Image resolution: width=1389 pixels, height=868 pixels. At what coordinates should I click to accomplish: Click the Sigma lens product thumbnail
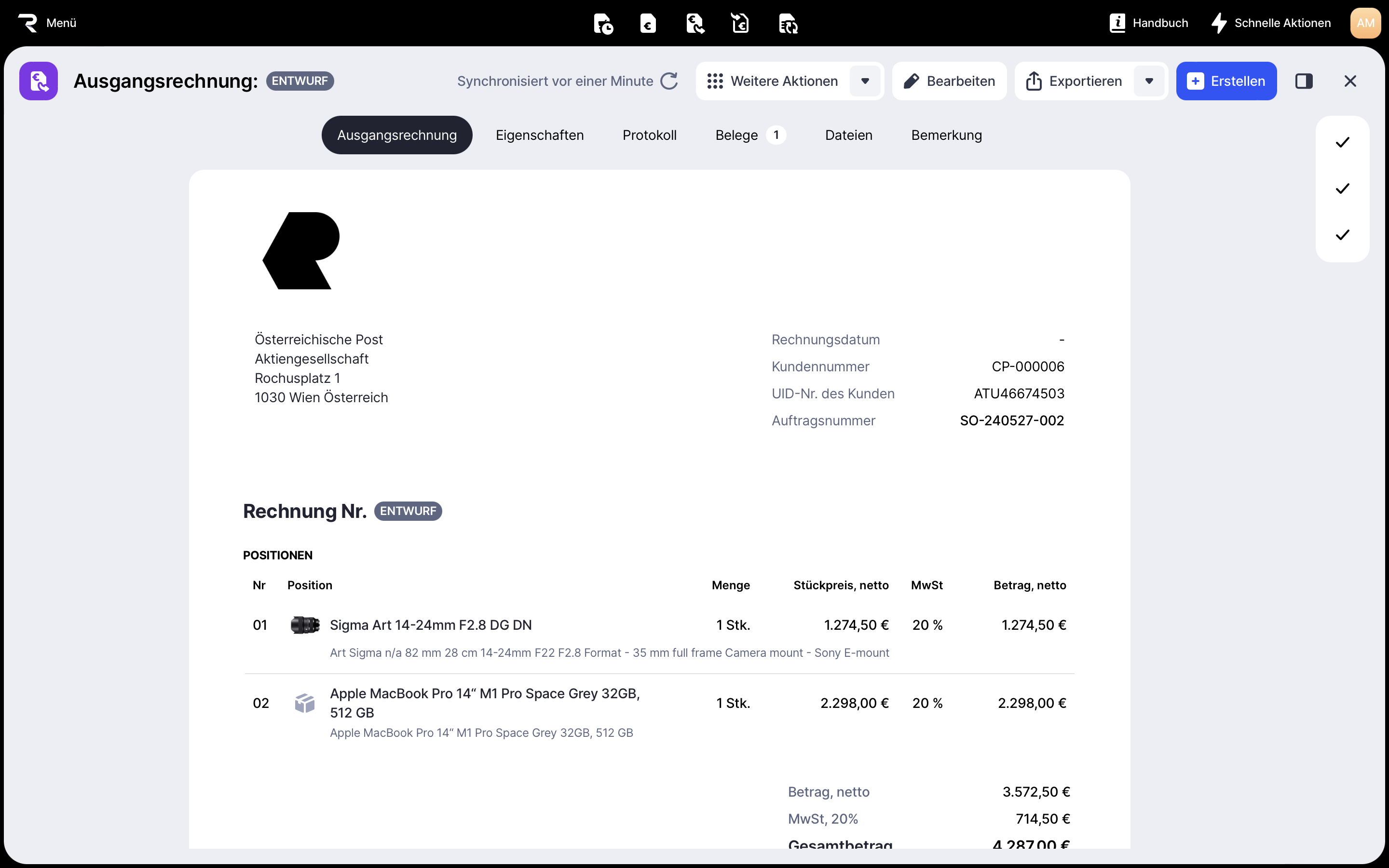[305, 624]
